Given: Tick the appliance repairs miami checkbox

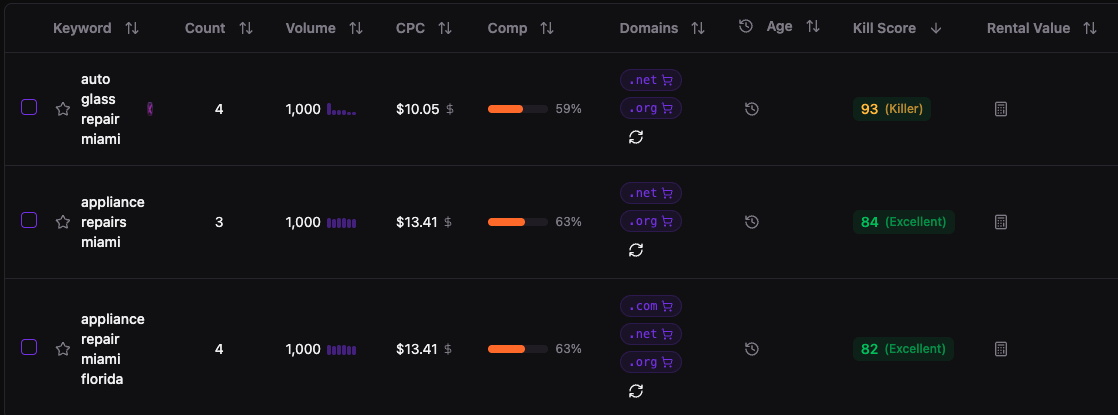Looking at the screenshot, I should coord(29,220).
